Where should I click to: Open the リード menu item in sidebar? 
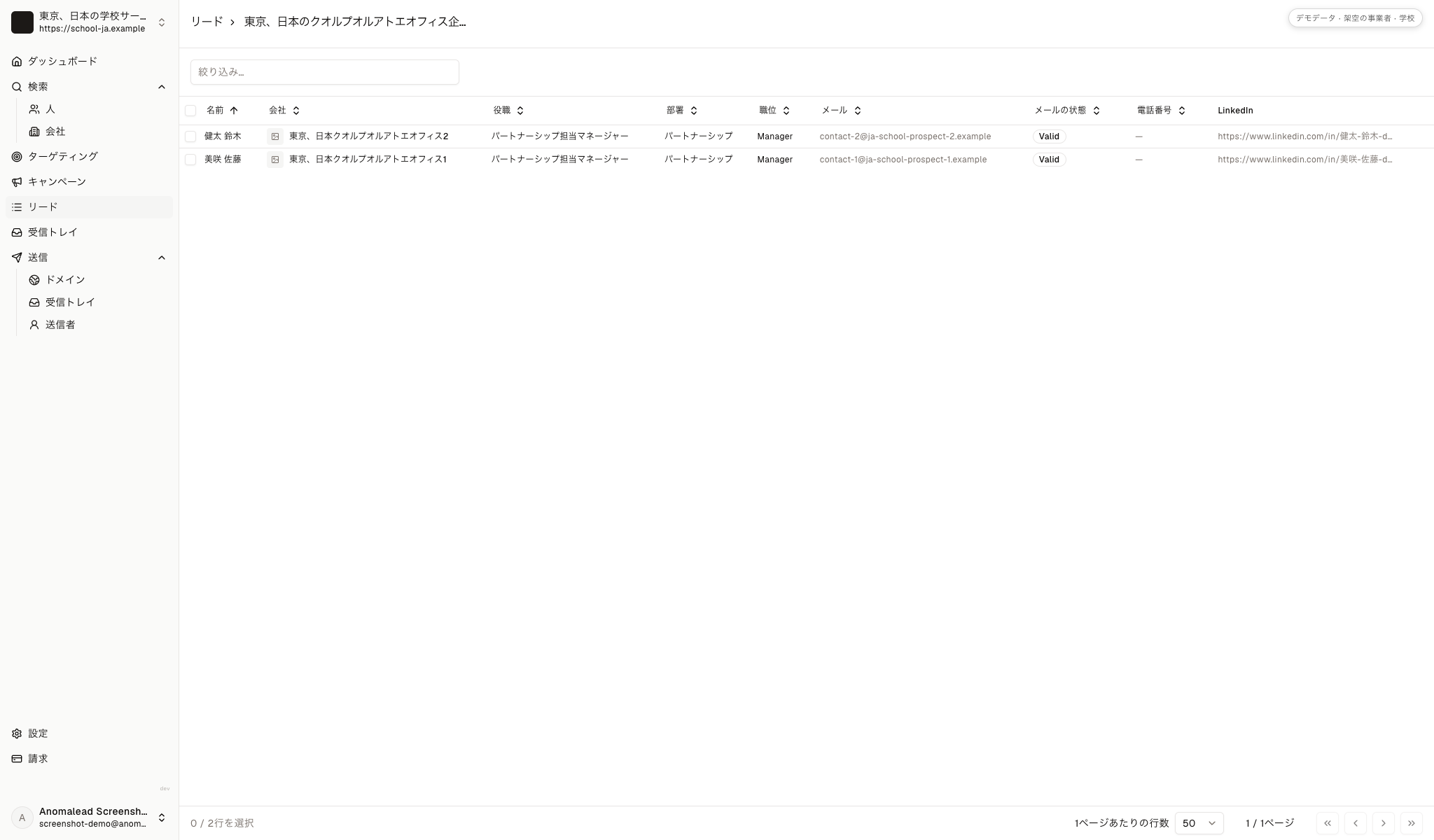point(90,207)
